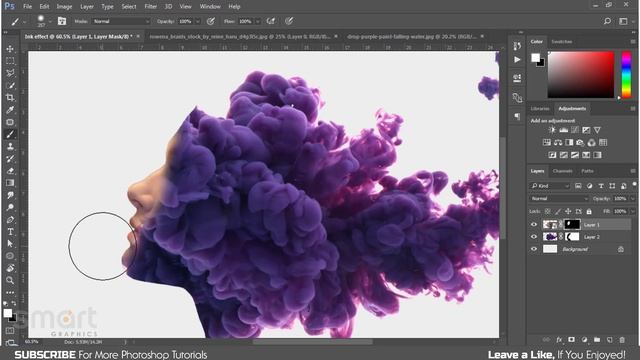Hide Layer 1 with eye icon
The image size is (640, 360).
[534, 224]
